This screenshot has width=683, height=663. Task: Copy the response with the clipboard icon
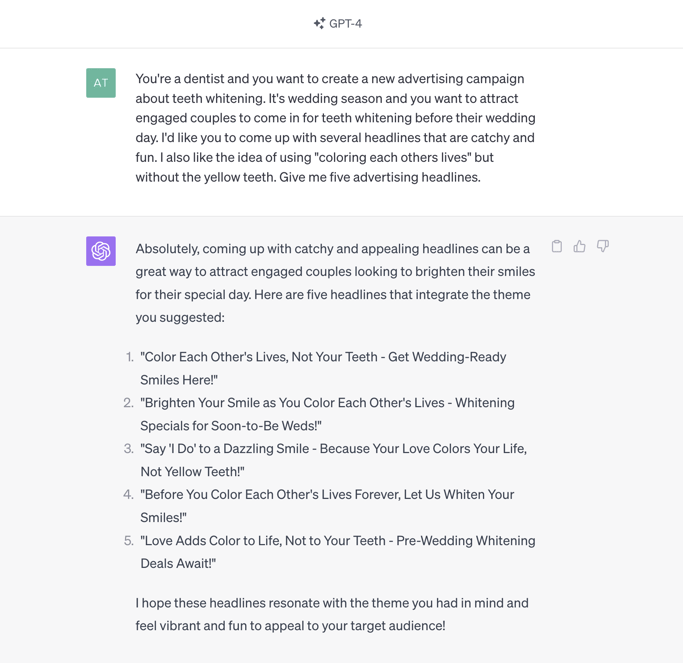coord(557,247)
